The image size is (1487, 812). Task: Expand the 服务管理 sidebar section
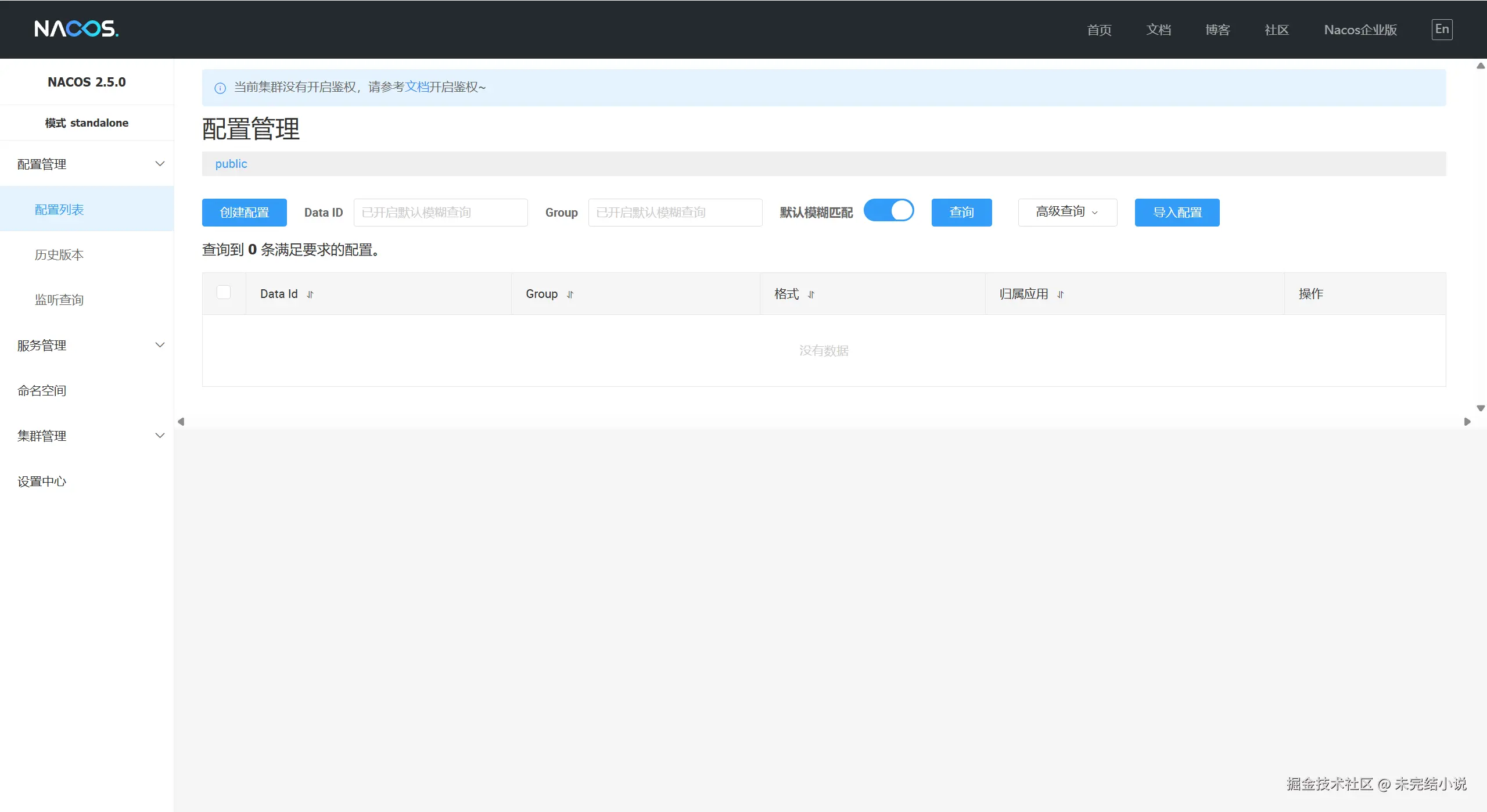[160, 345]
